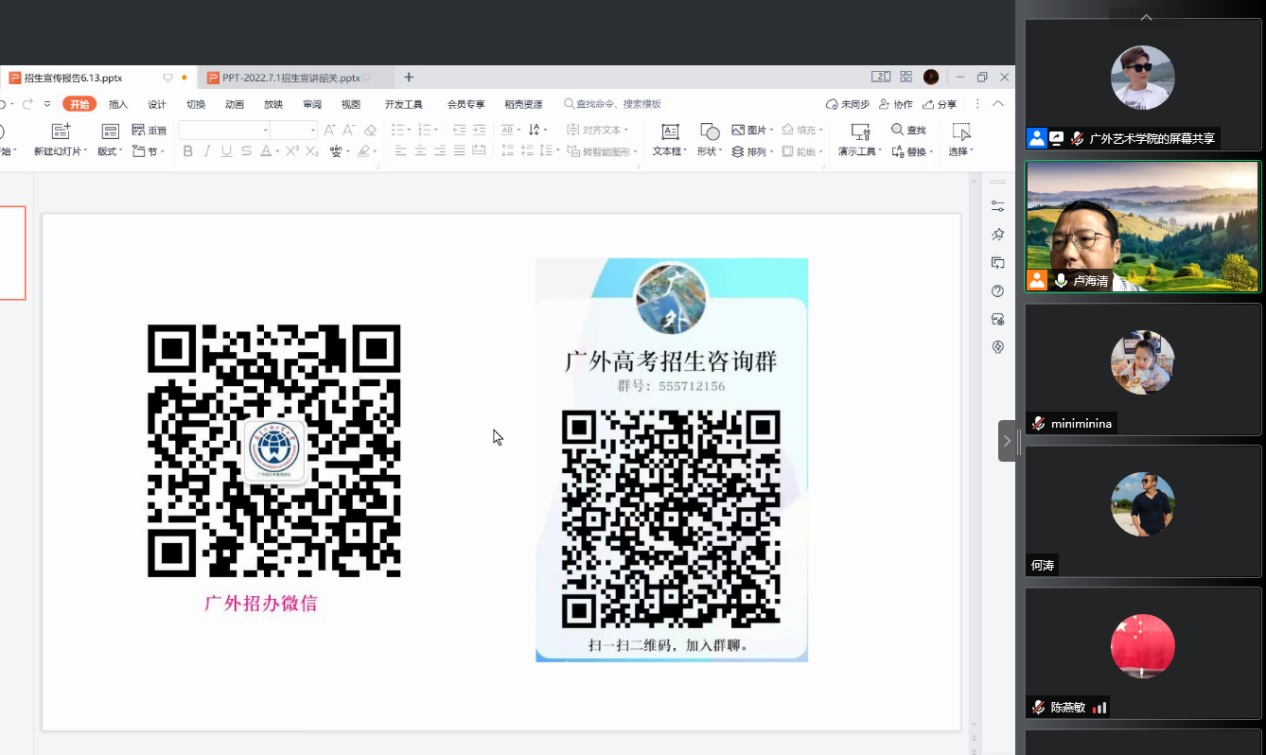This screenshot has width=1266, height=755.
Task: Expand the font name dropdown
Action: [x=265, y=130]
